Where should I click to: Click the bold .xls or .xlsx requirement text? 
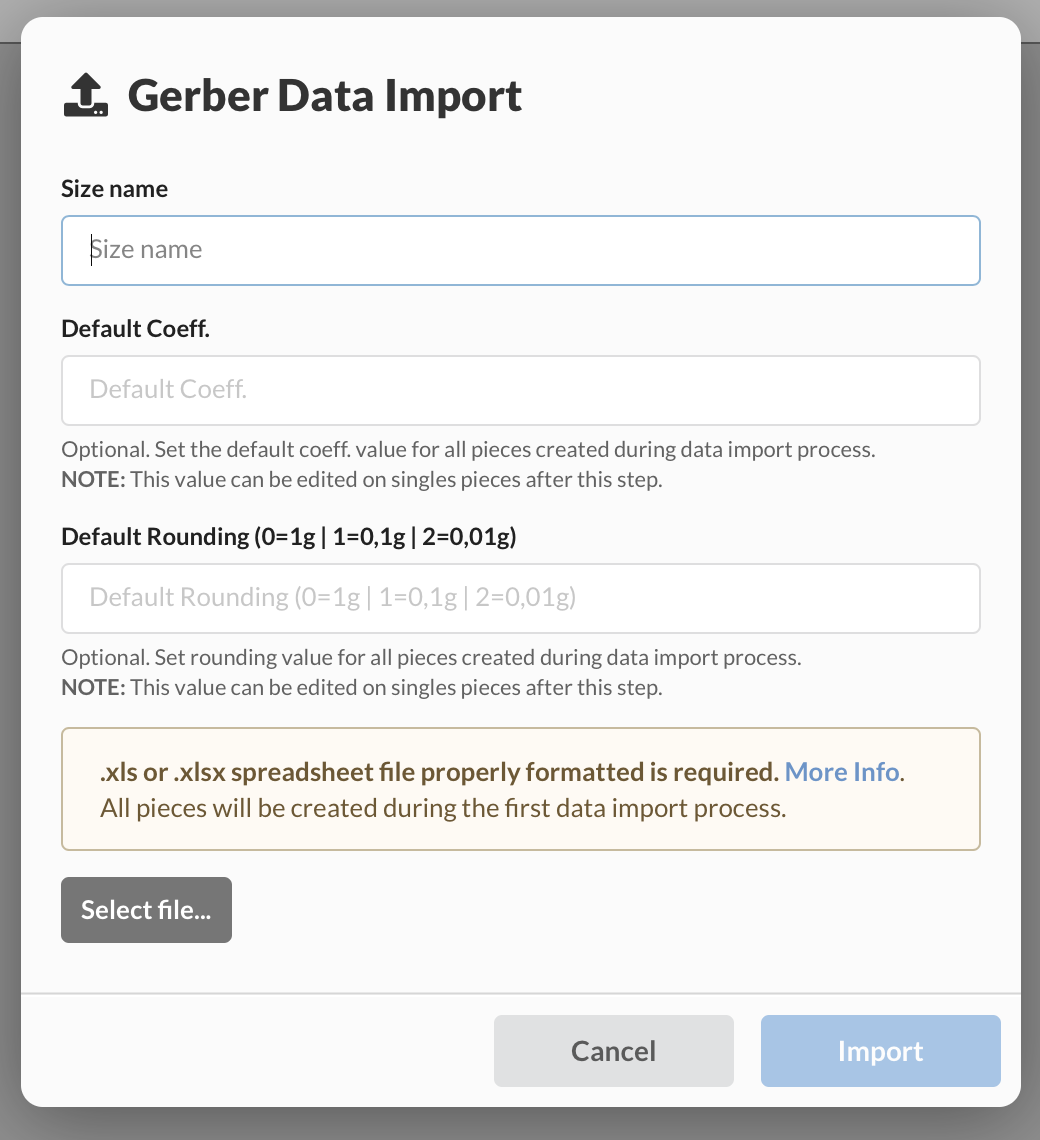coord(439,772)
